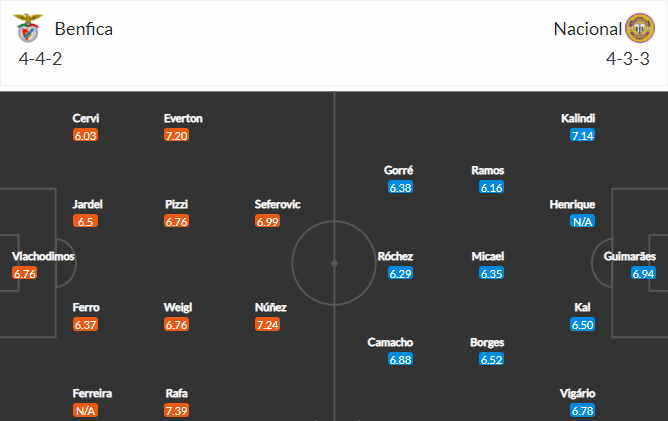Select Camacho in Nacional lineup
This screenshot has width=668, height=421.
click(x=390, y=343)
